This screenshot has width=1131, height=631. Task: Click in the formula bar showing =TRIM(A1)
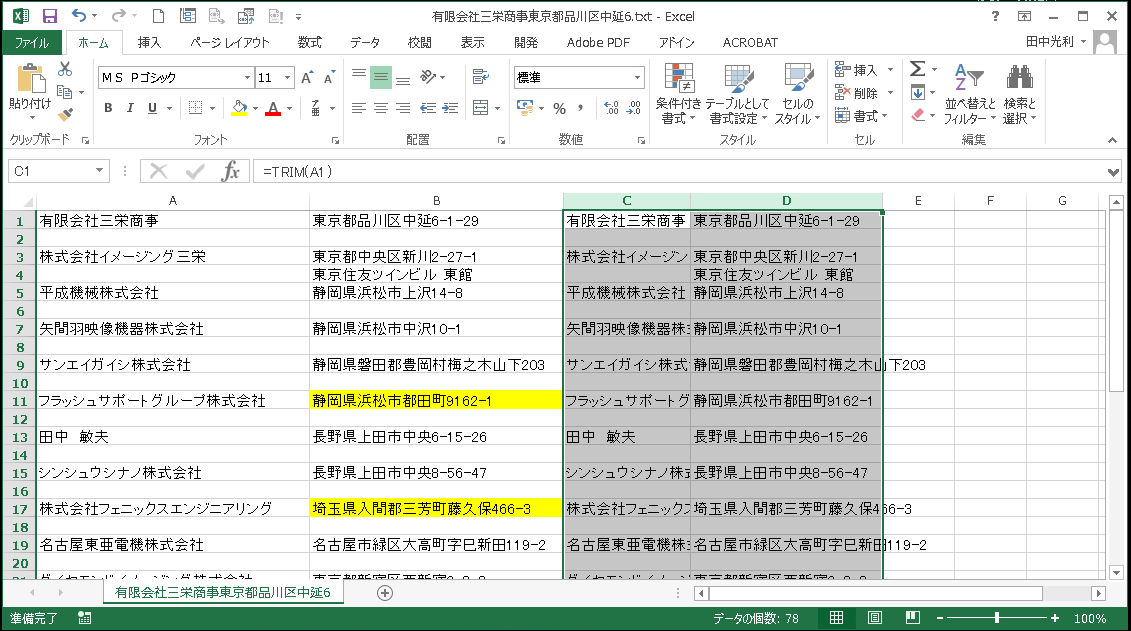[x=678, y=172]
